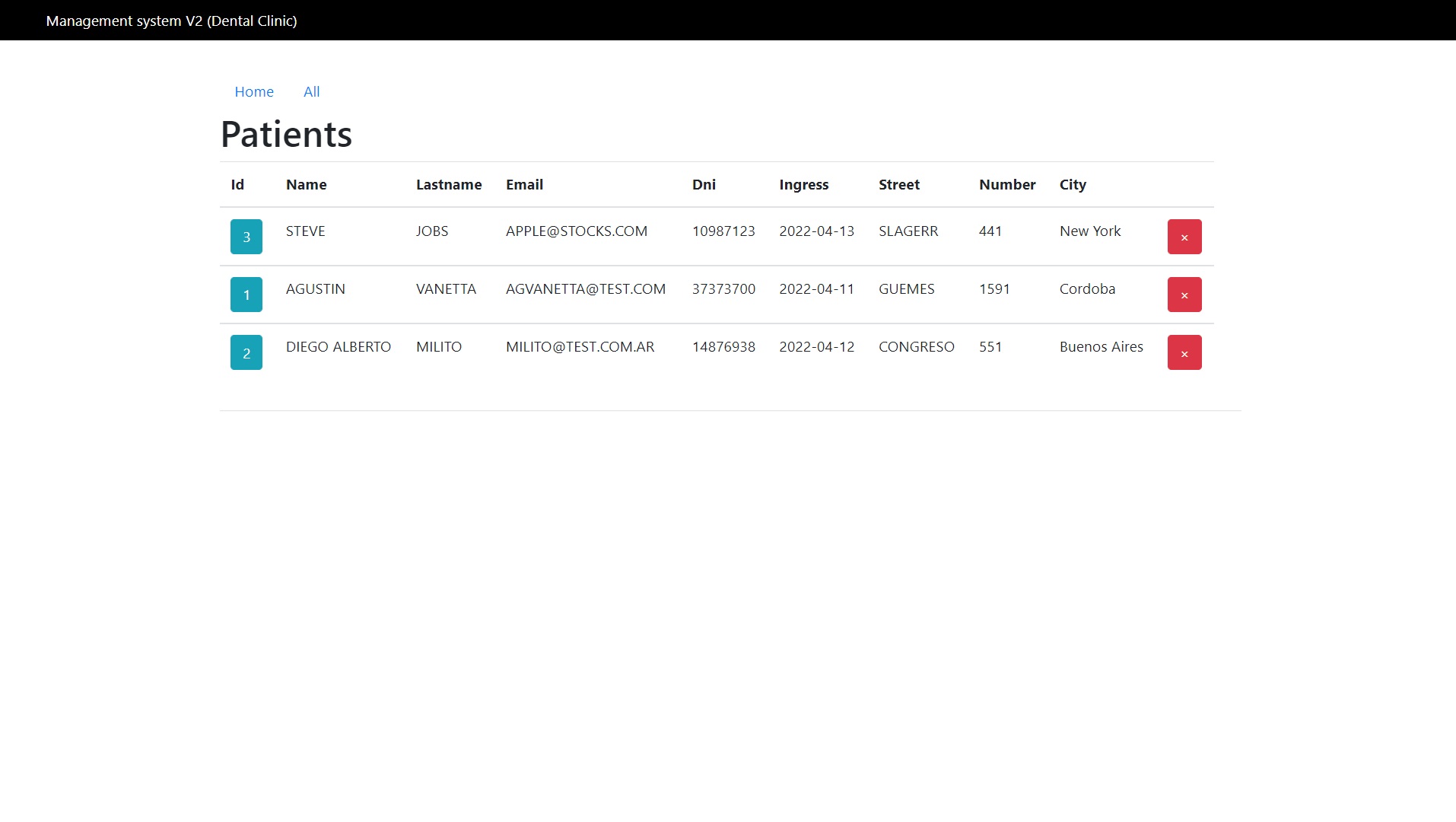Click street number 1591
The height and width of the screenshot is (822, 1456).
[x=994, y=288]
